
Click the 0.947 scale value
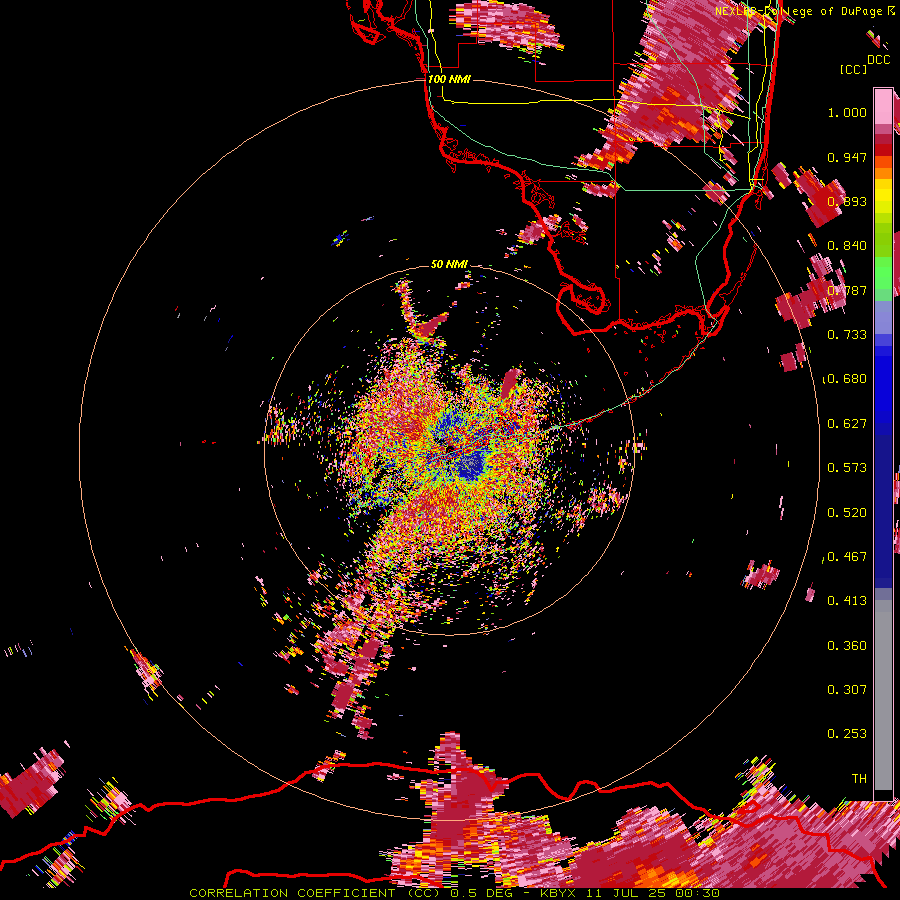847,157
